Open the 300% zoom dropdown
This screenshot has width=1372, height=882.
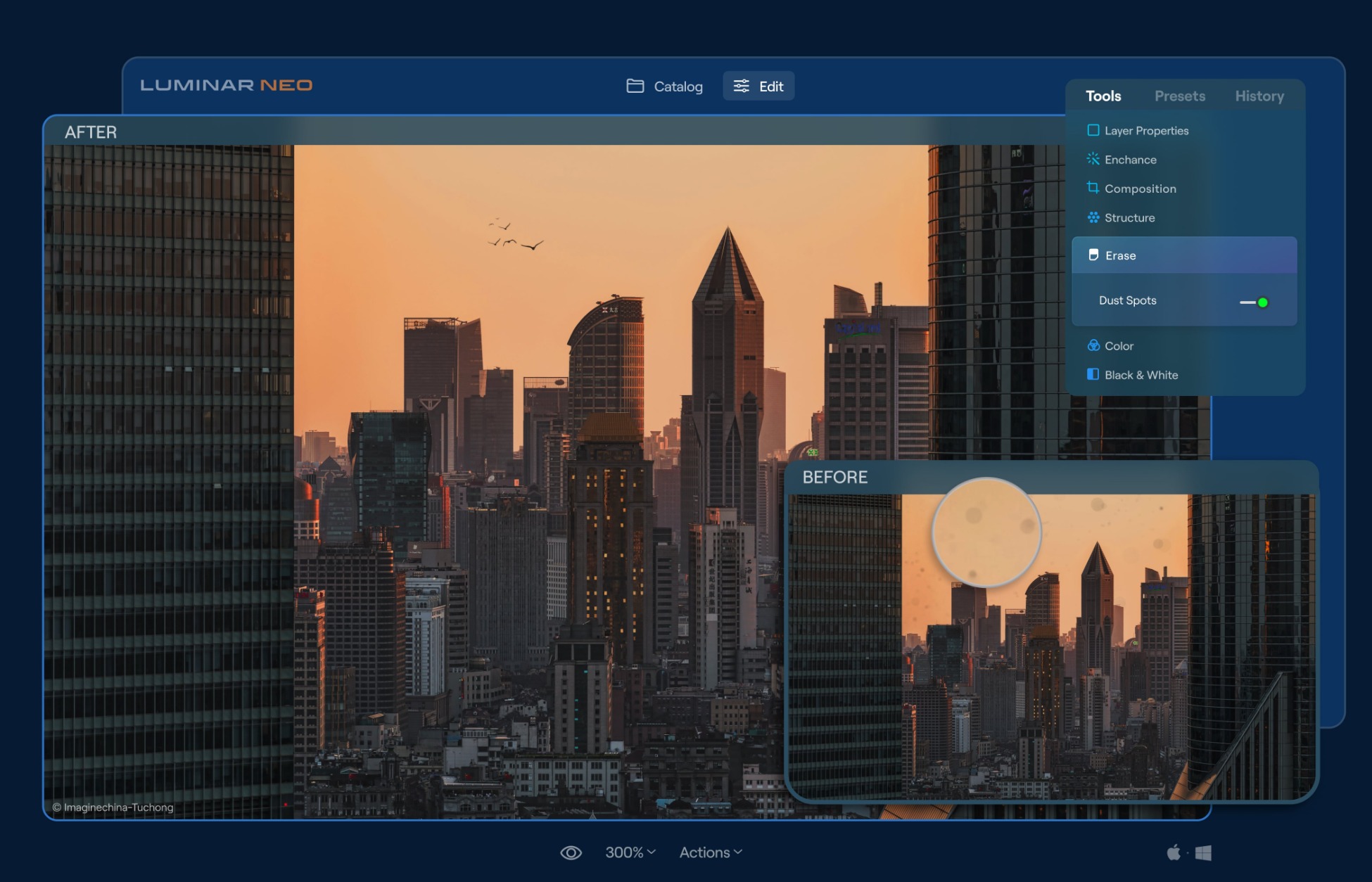click(x=630, y=852)
